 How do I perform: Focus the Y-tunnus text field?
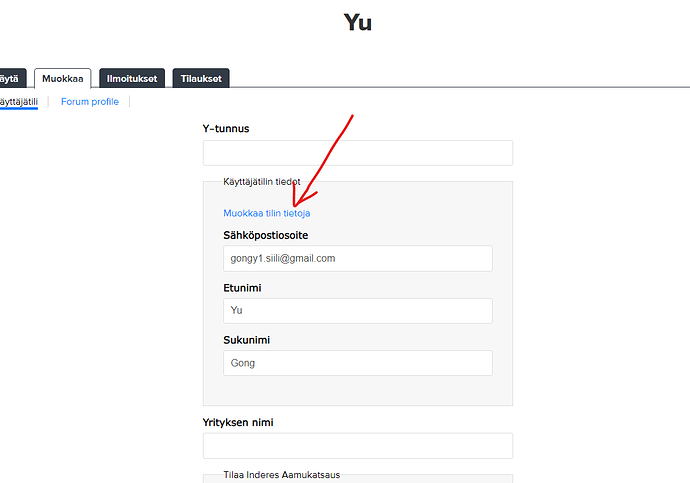click(357, 153)
